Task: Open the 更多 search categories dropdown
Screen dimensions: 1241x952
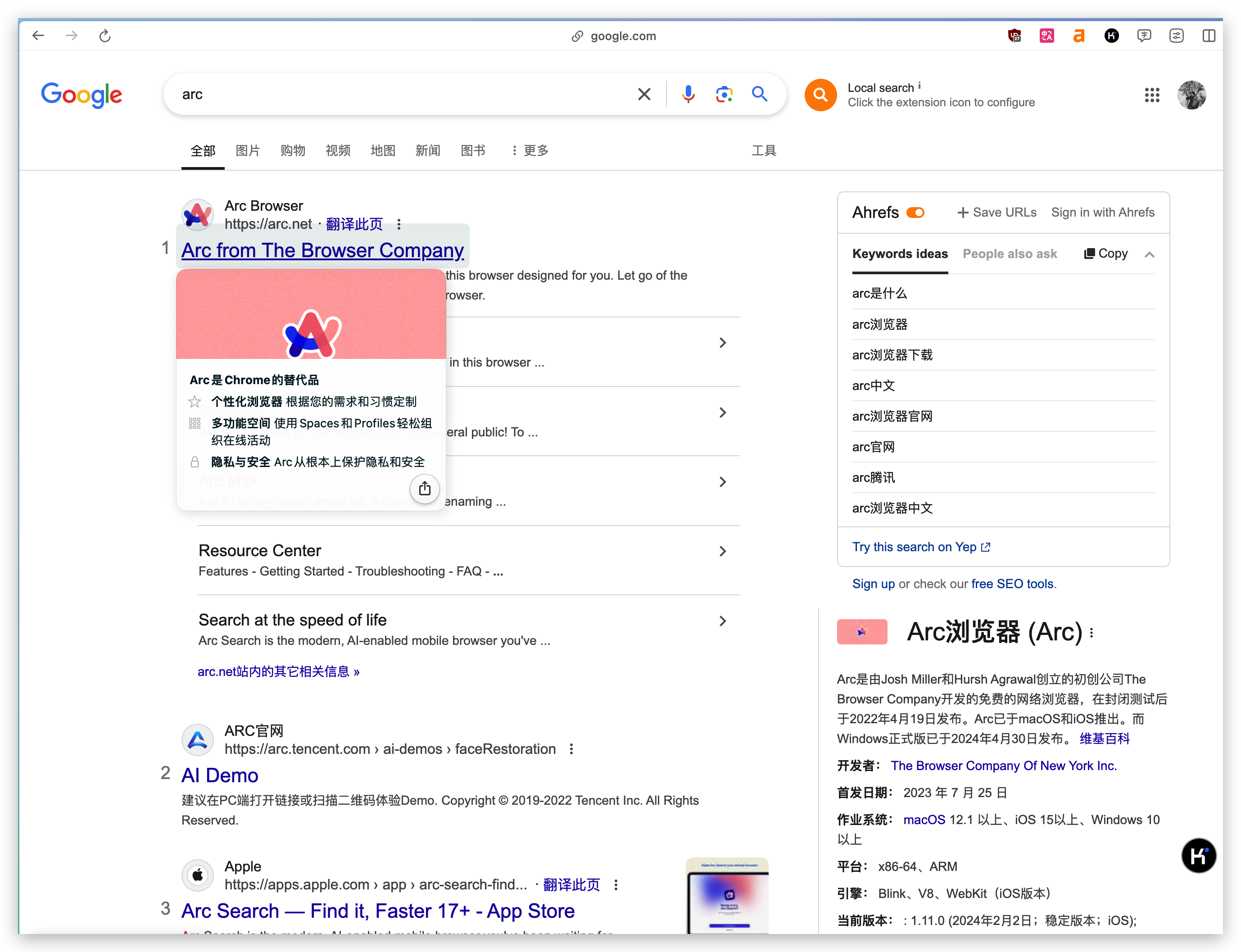Action: (531, 150)
